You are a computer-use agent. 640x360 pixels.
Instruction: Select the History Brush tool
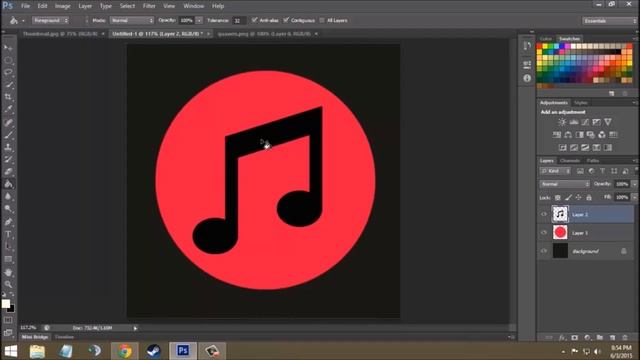[x=8, y=159]
